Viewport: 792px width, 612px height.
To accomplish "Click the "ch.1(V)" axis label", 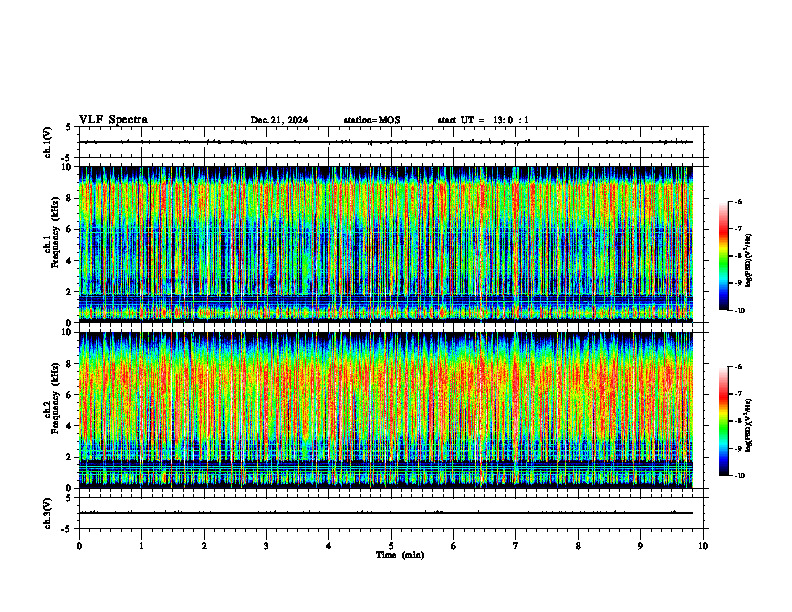I will pyautogui.click(x=47, y=142).
